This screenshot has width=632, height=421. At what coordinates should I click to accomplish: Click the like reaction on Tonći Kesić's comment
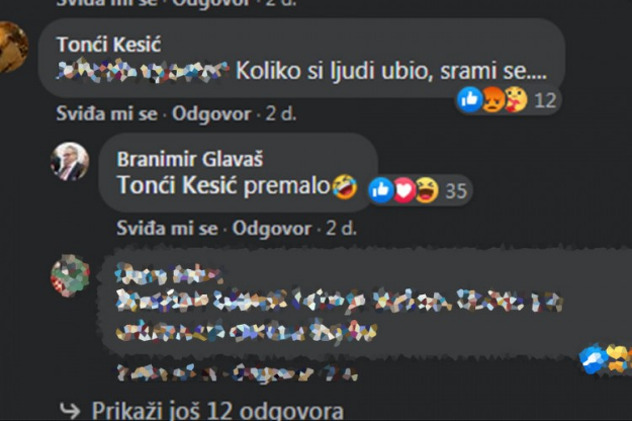click(x=470, y=99)
